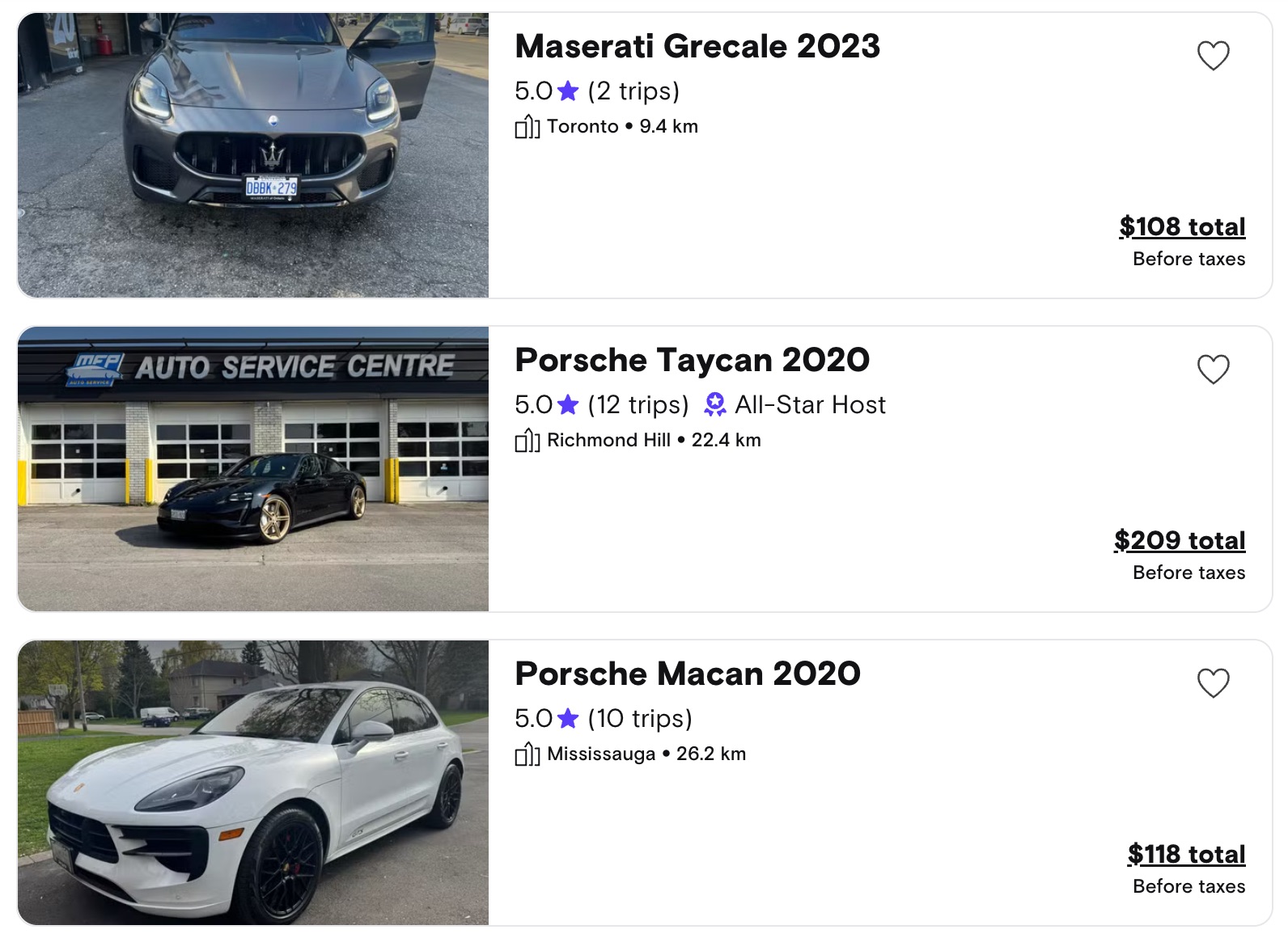The image size is (1288, 938).
Task: Click the delivery icon beside Richmond Hill
Action: (x=526, y=440)
